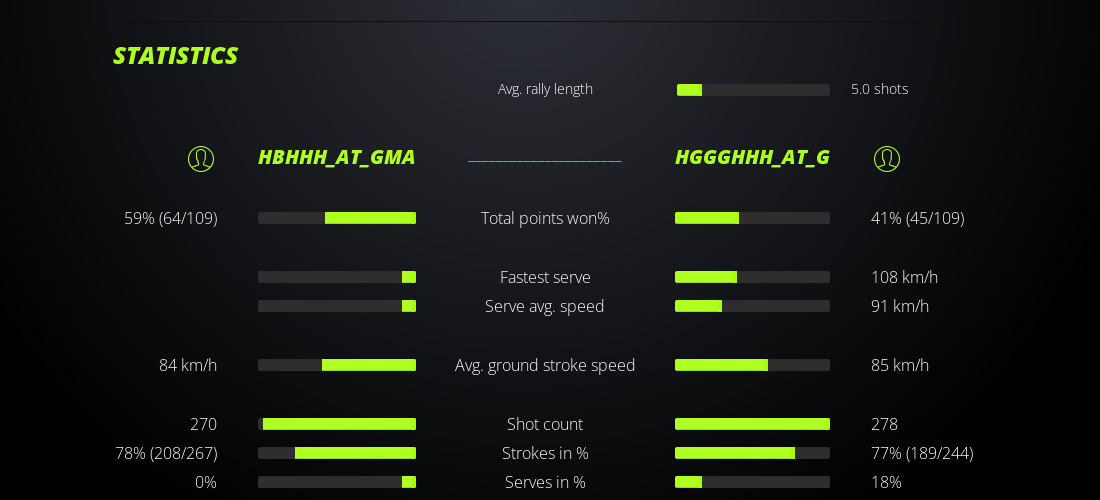Image resolution: width=1100 pixels, height=500 pixels.
Task: Click the right Total points won bar
Action: click(x=752, y=218)
